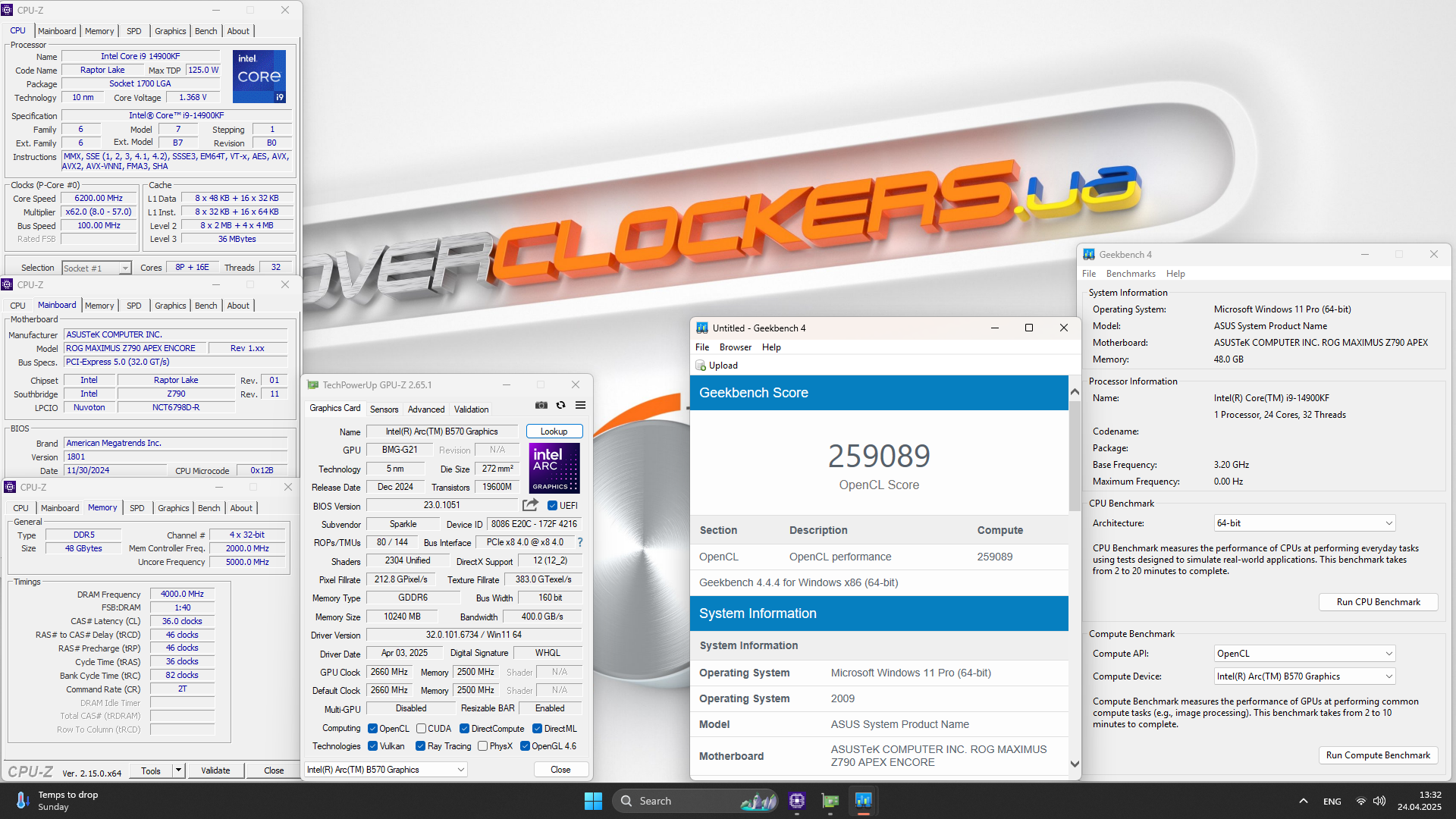
Task: Click the BIOS share/export icon in GPU-Z
Action: click(531, 505)
